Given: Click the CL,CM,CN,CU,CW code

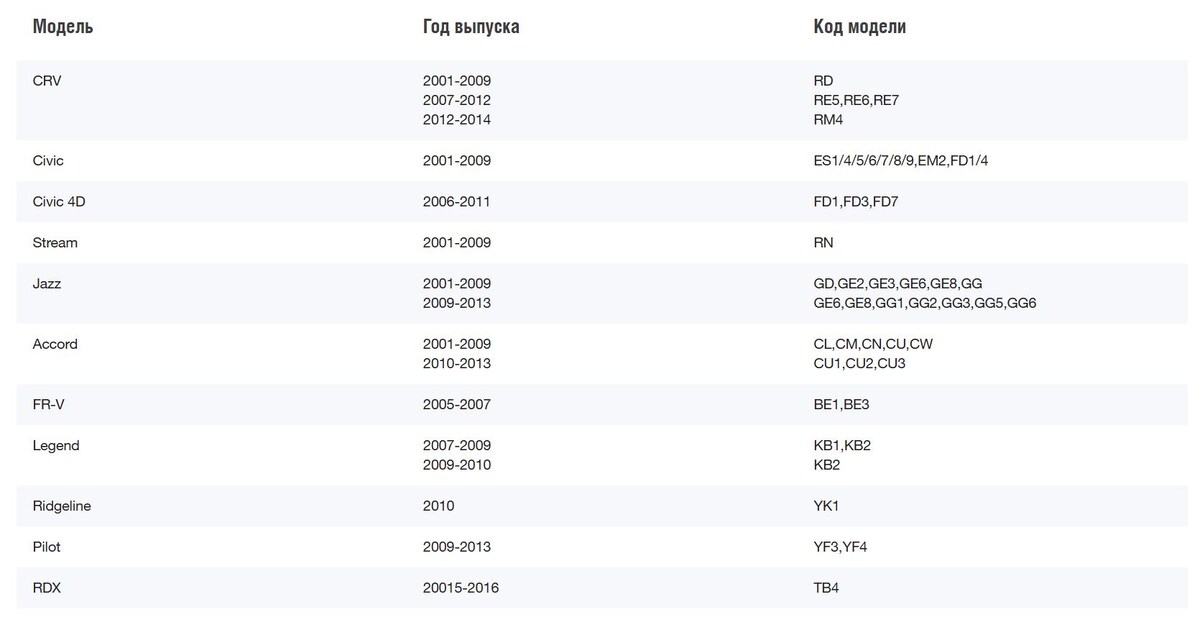Looking at the screenshot, I should (873, 343).
